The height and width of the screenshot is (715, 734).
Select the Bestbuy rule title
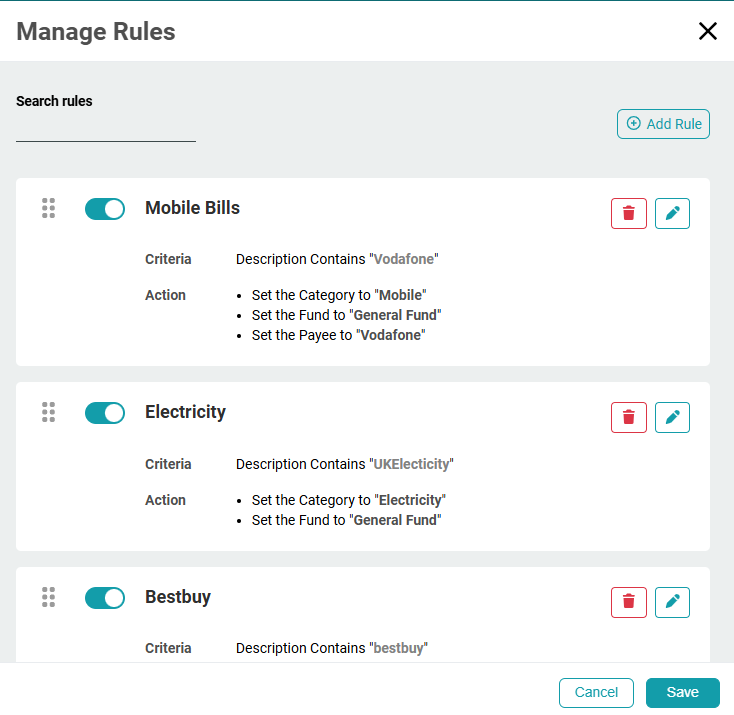[178, 597]
